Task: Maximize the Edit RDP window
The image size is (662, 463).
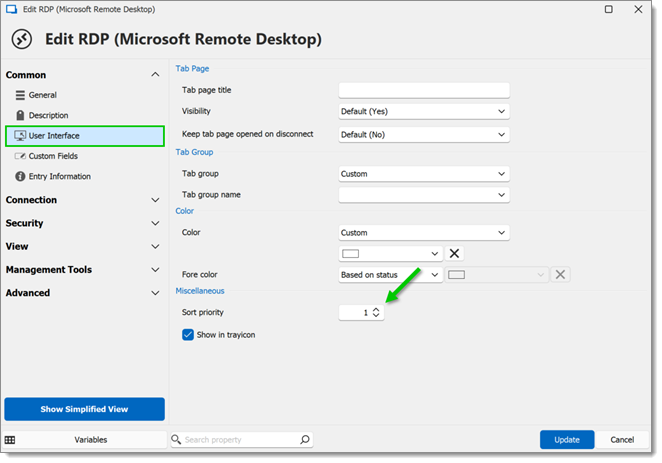Action: point(608,9)
